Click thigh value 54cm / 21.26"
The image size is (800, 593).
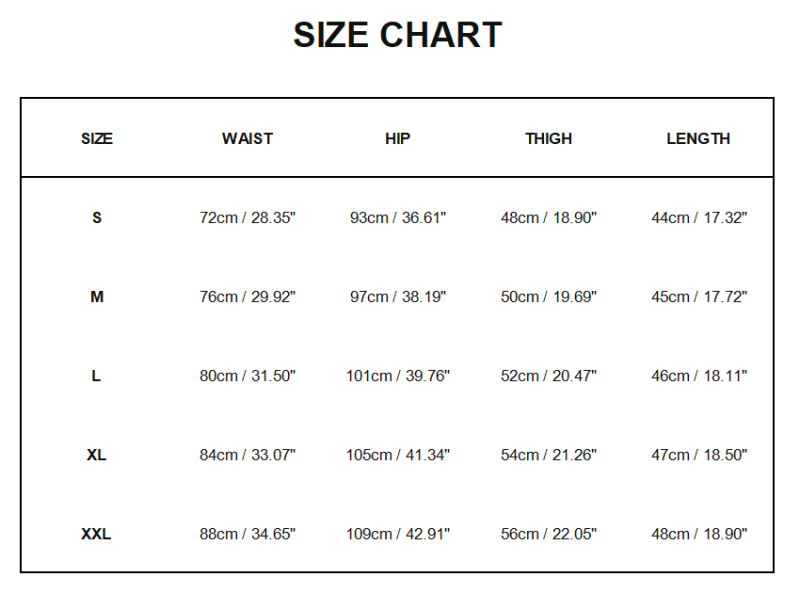549,455
